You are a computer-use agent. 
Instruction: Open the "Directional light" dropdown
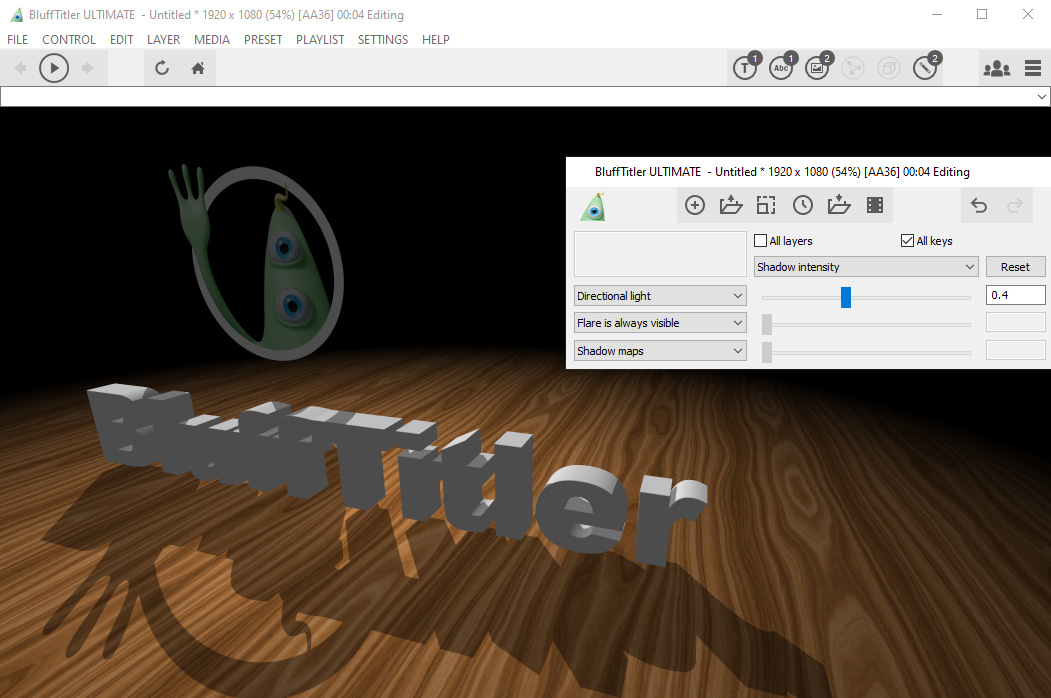pyautogui.click(x=660, y=296)
